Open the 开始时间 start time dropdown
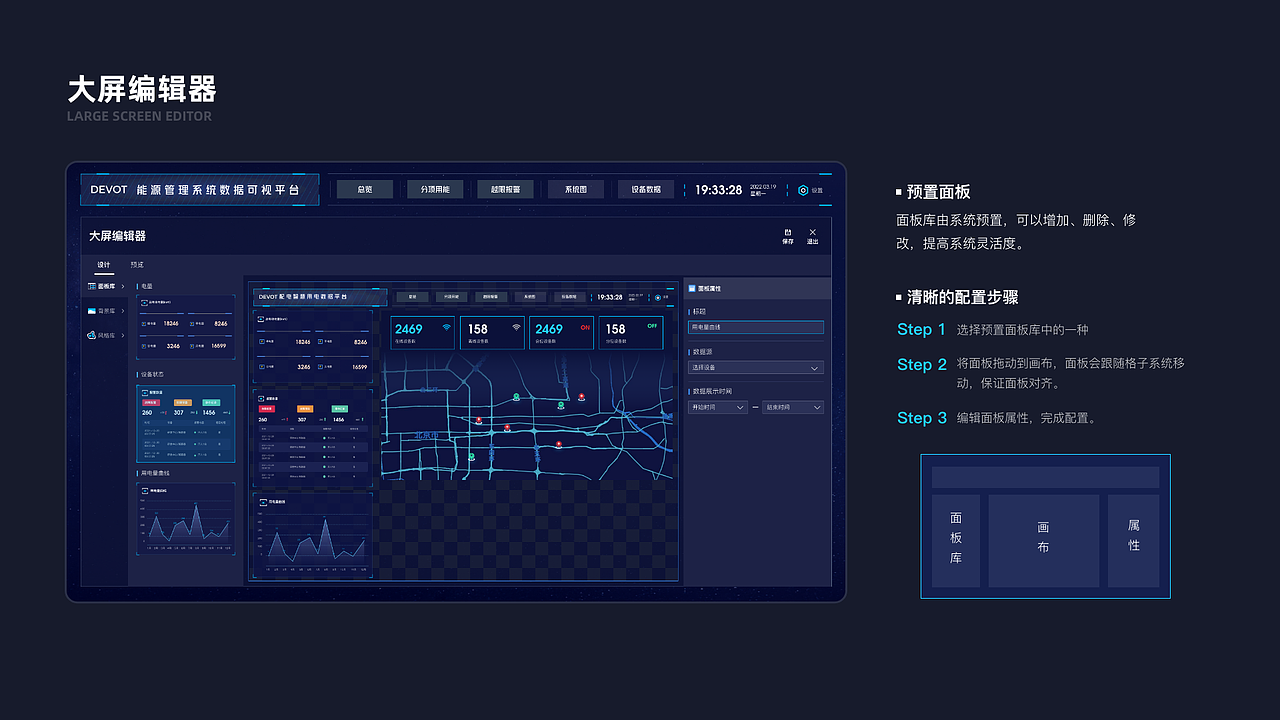The height and width of the screenshot is (720, 1280). click(x=717, y=407)
